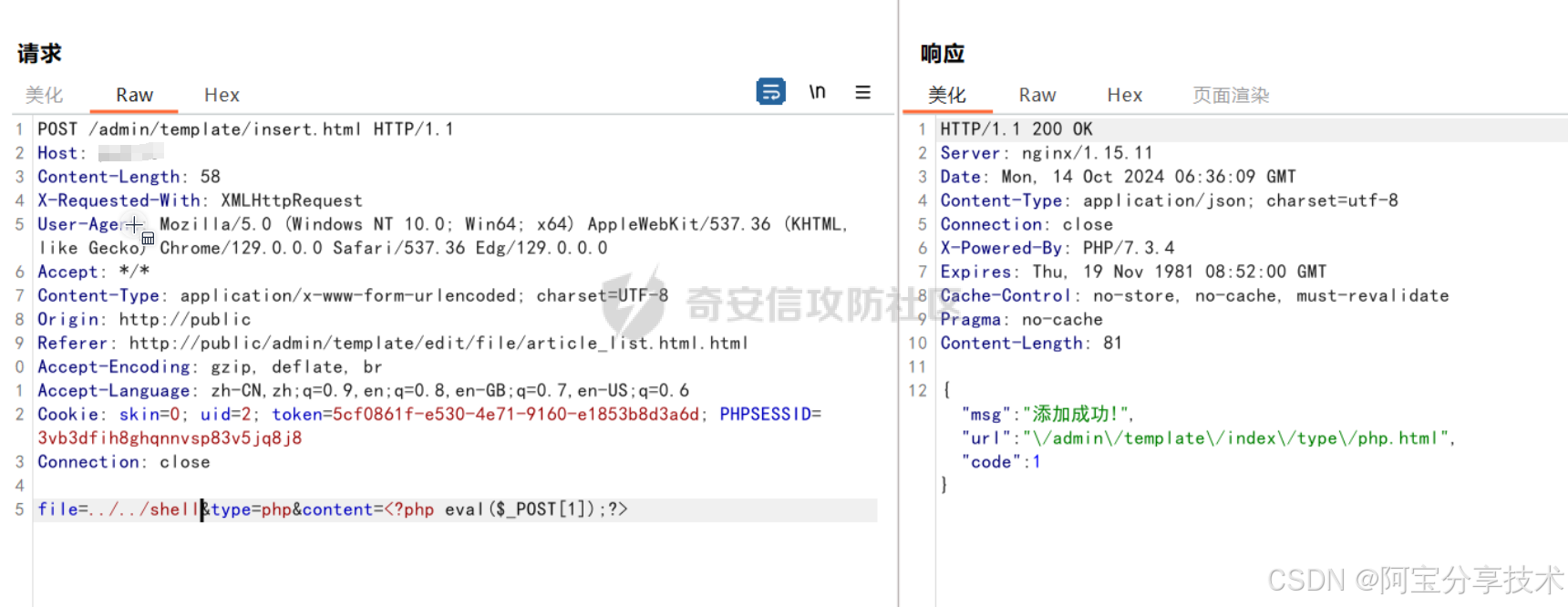1568x607 pixels.
Task: Open the request panel hamburger menu
Action: tap(862, 92)
